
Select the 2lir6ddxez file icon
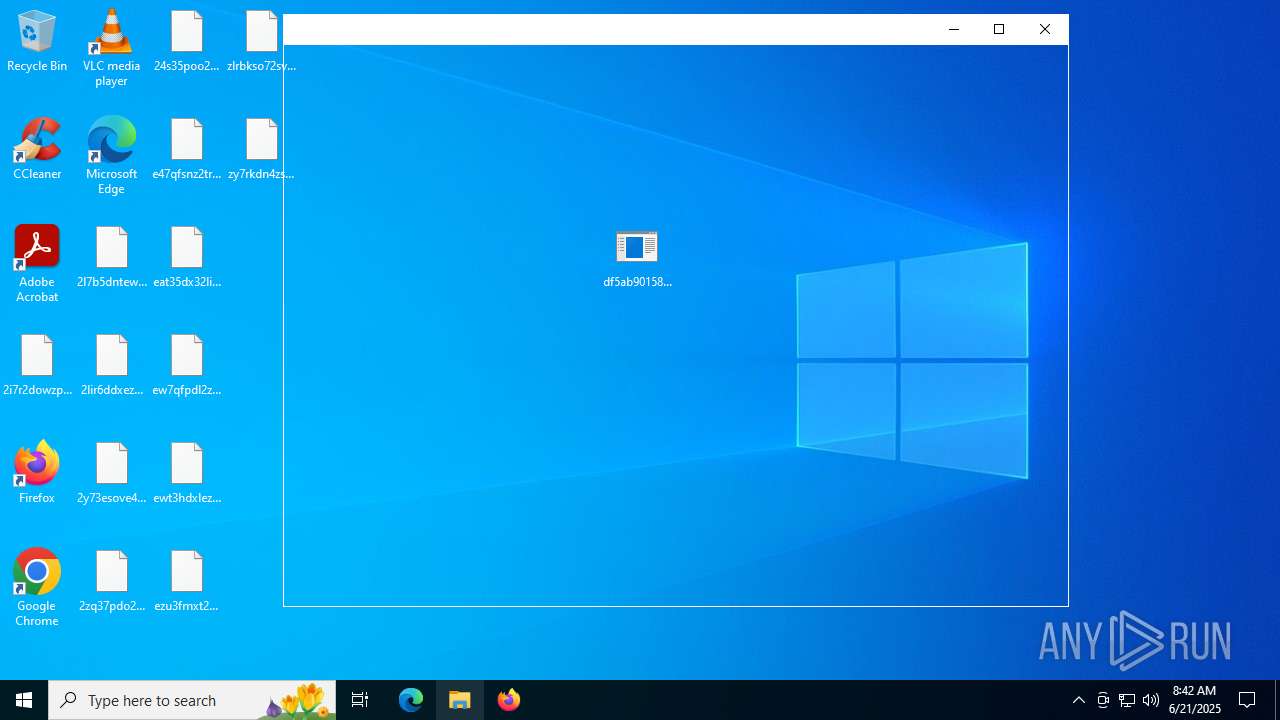(x=111, y=365)
